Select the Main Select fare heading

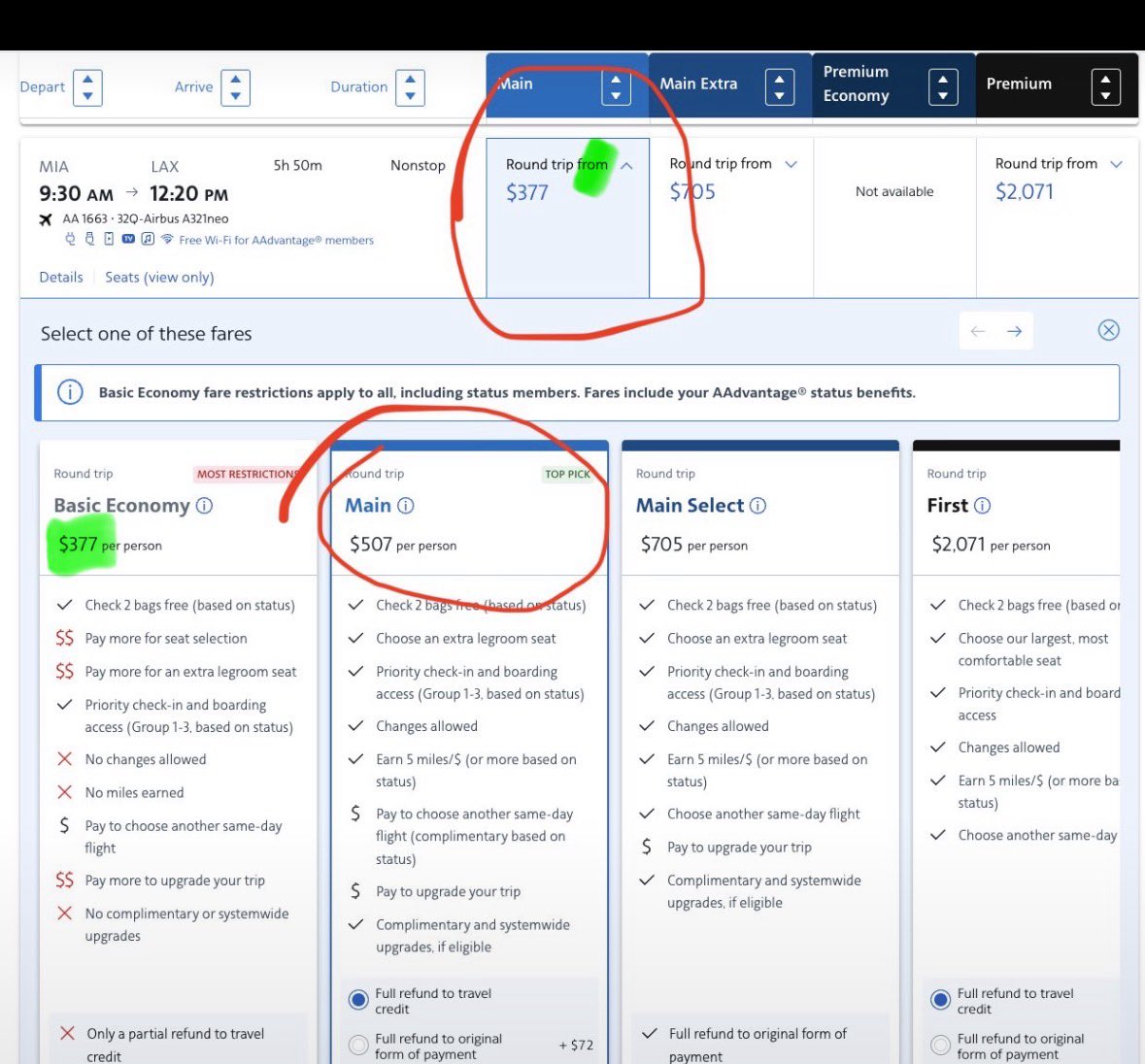pyautogui.click(x=690, y=506)
